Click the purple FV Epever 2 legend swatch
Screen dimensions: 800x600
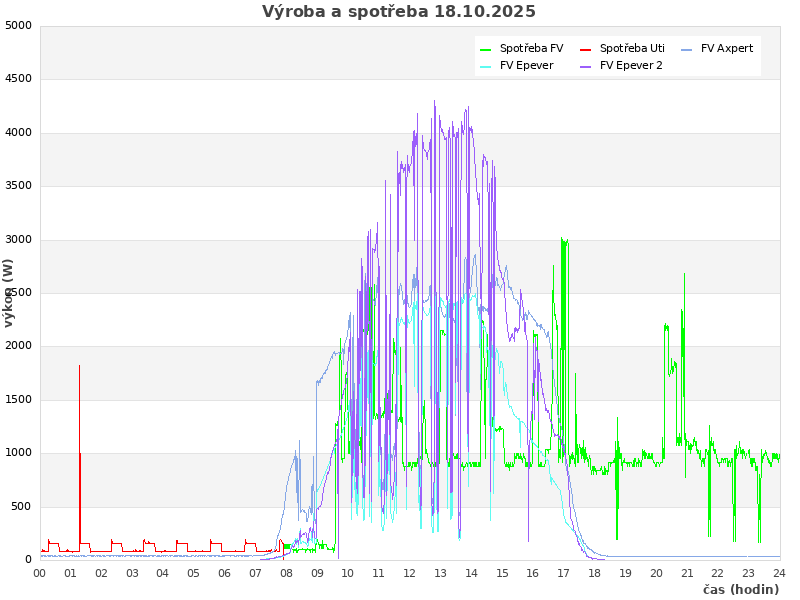(586, 67)
